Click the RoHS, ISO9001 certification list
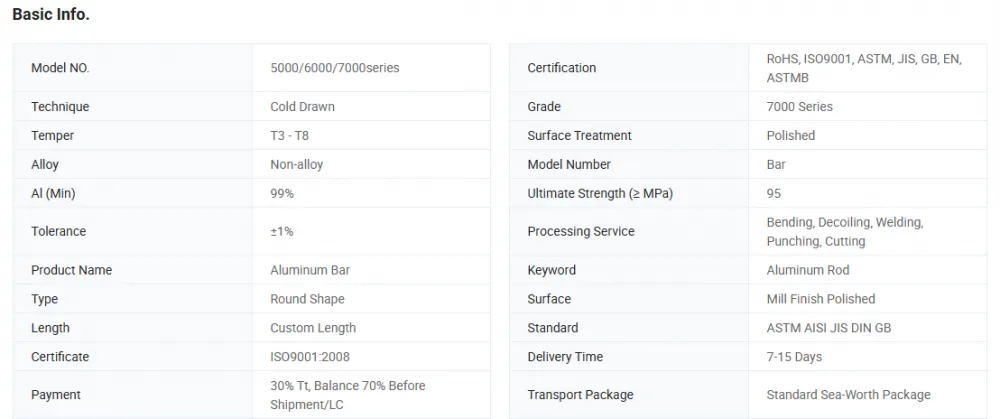This screenshot has height=419, width=1000. tap(864, 68)
